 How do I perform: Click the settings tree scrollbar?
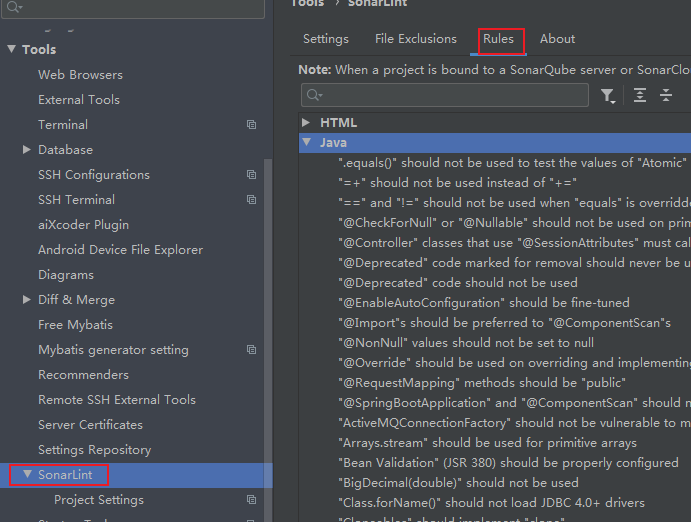coord(267,339)
